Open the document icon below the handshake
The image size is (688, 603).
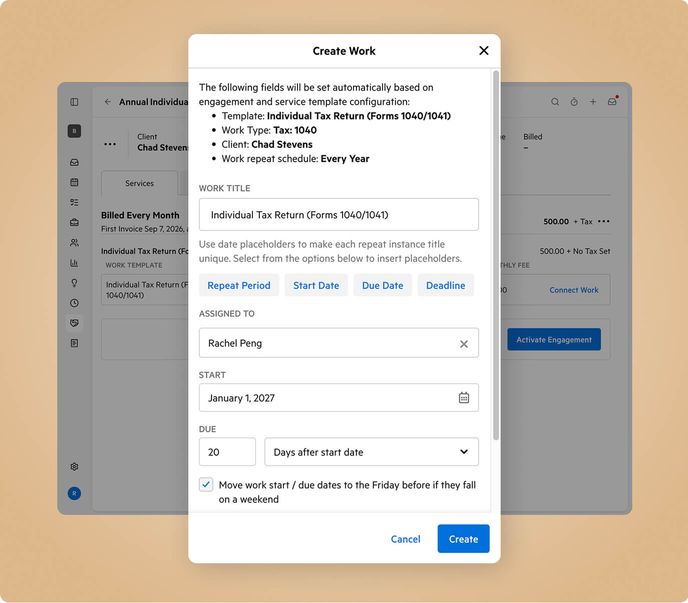tap(74, 343)
